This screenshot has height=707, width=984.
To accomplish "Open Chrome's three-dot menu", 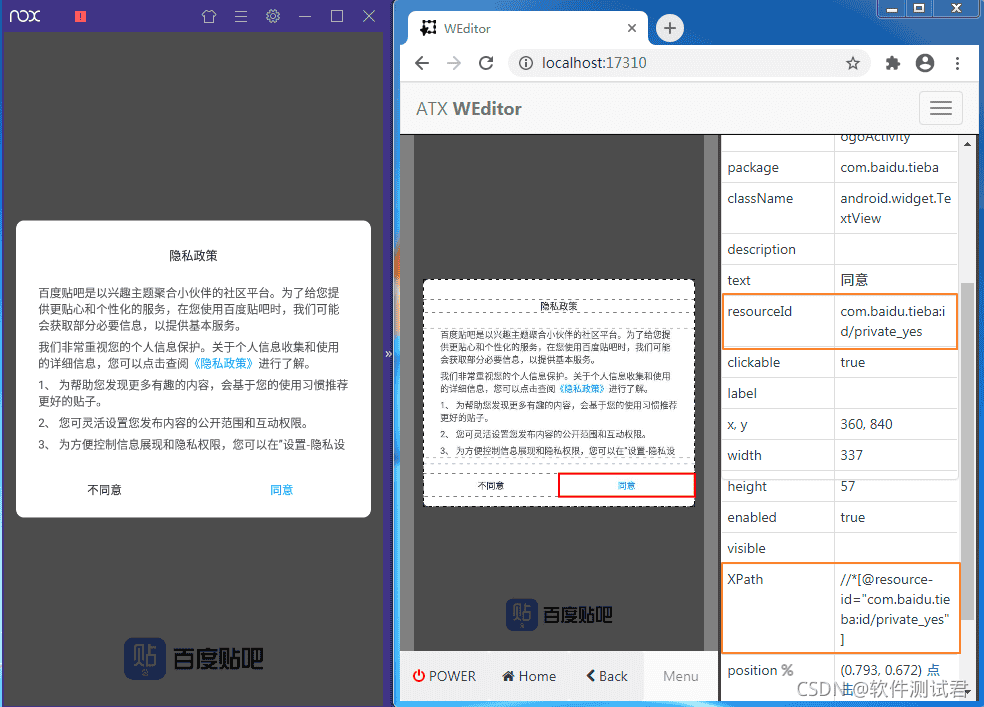I will [957, 62].
